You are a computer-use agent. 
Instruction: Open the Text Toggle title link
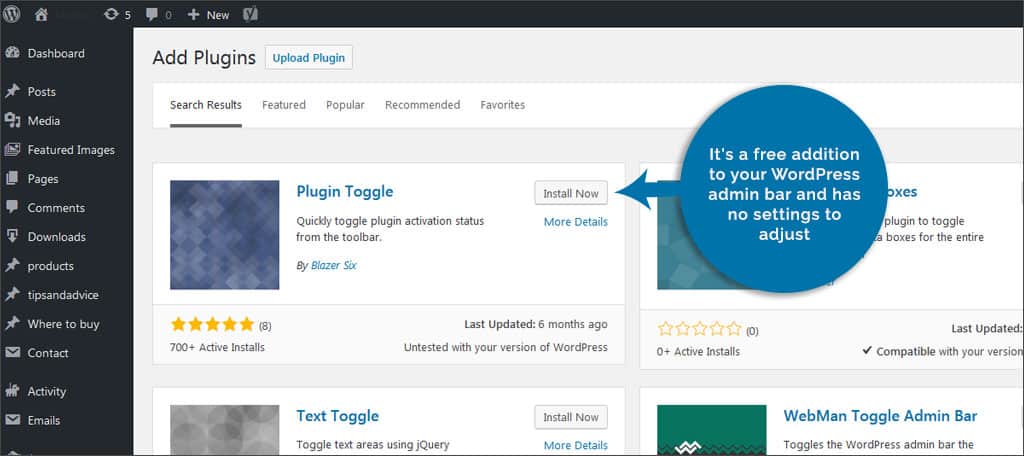(338, 416)
